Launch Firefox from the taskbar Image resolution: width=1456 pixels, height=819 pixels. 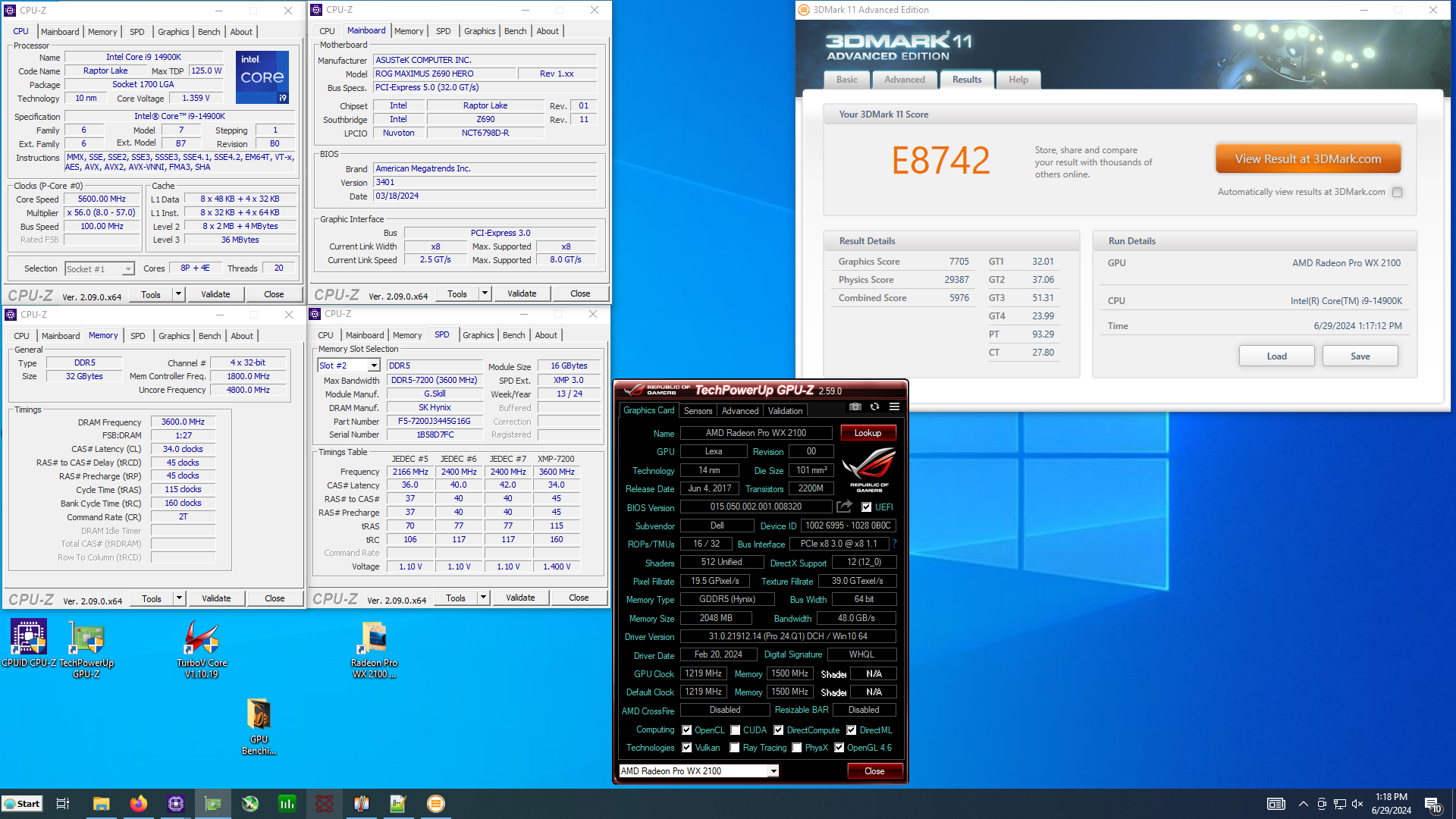point(138,804)
